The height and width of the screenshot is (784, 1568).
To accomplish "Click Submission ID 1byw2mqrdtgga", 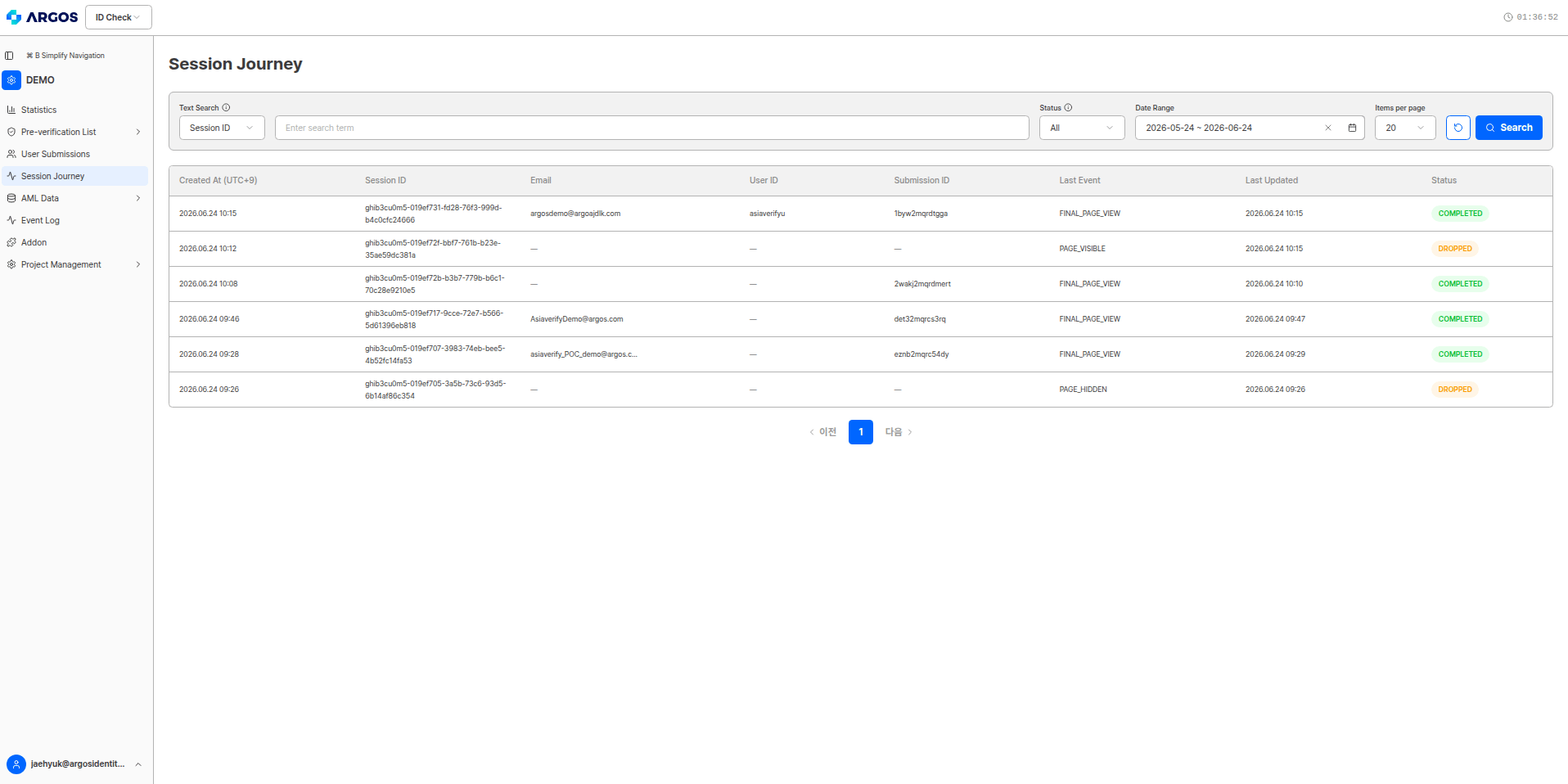I will point(921,214).
